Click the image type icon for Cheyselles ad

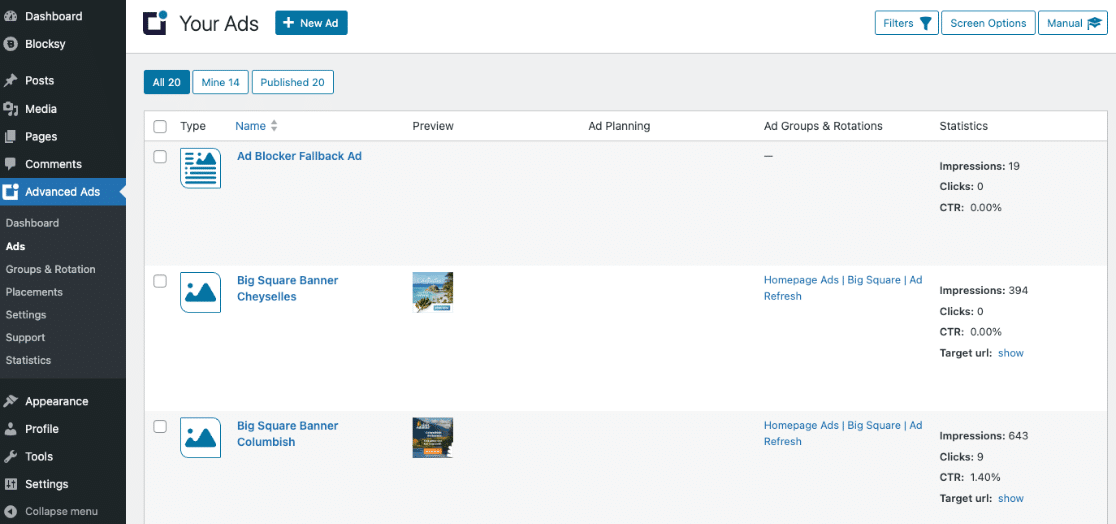[x=201, y=292]
